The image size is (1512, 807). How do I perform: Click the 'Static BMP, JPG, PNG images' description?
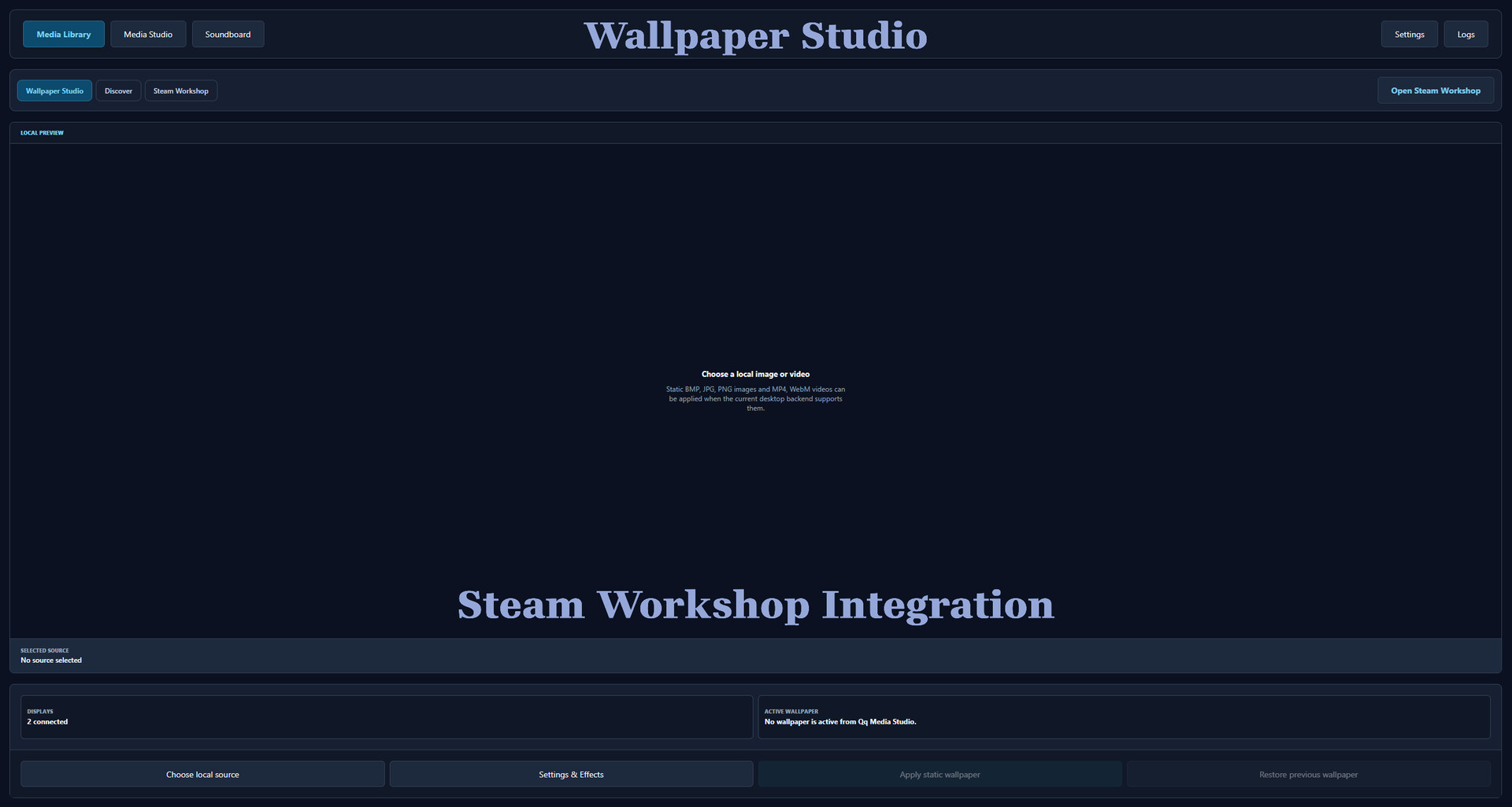[756, 399]
